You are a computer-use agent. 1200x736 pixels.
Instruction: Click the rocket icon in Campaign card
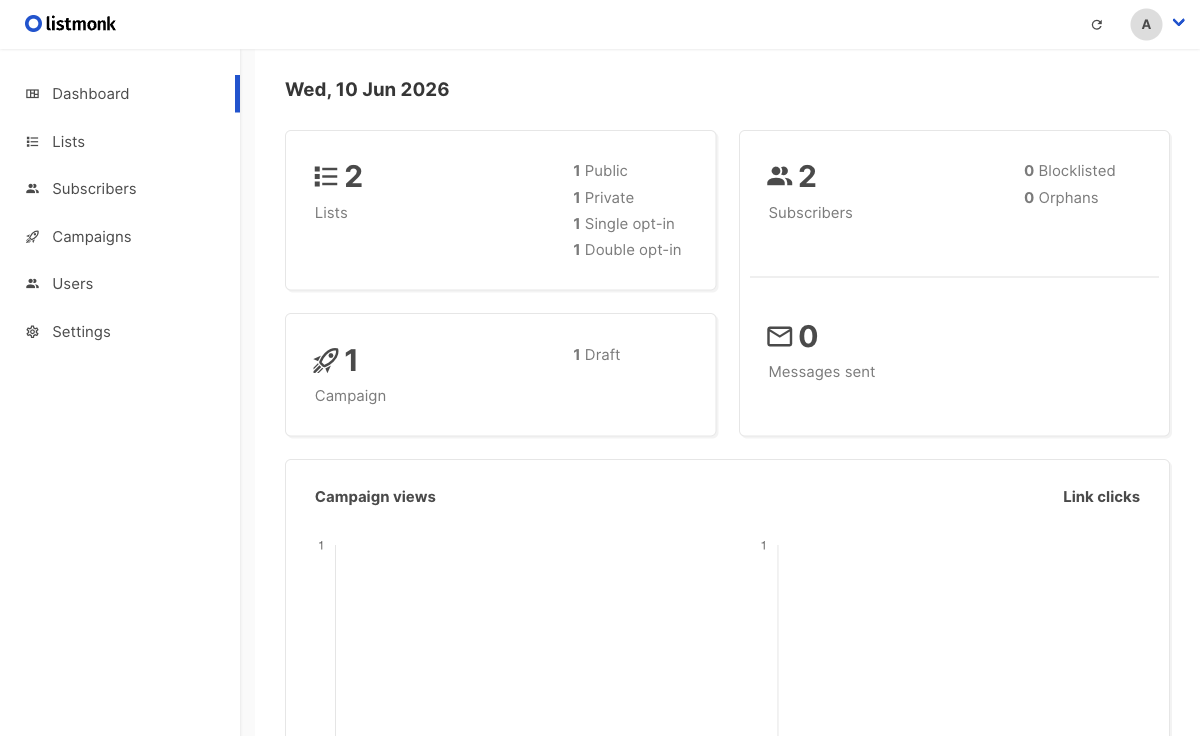(326, 361)
